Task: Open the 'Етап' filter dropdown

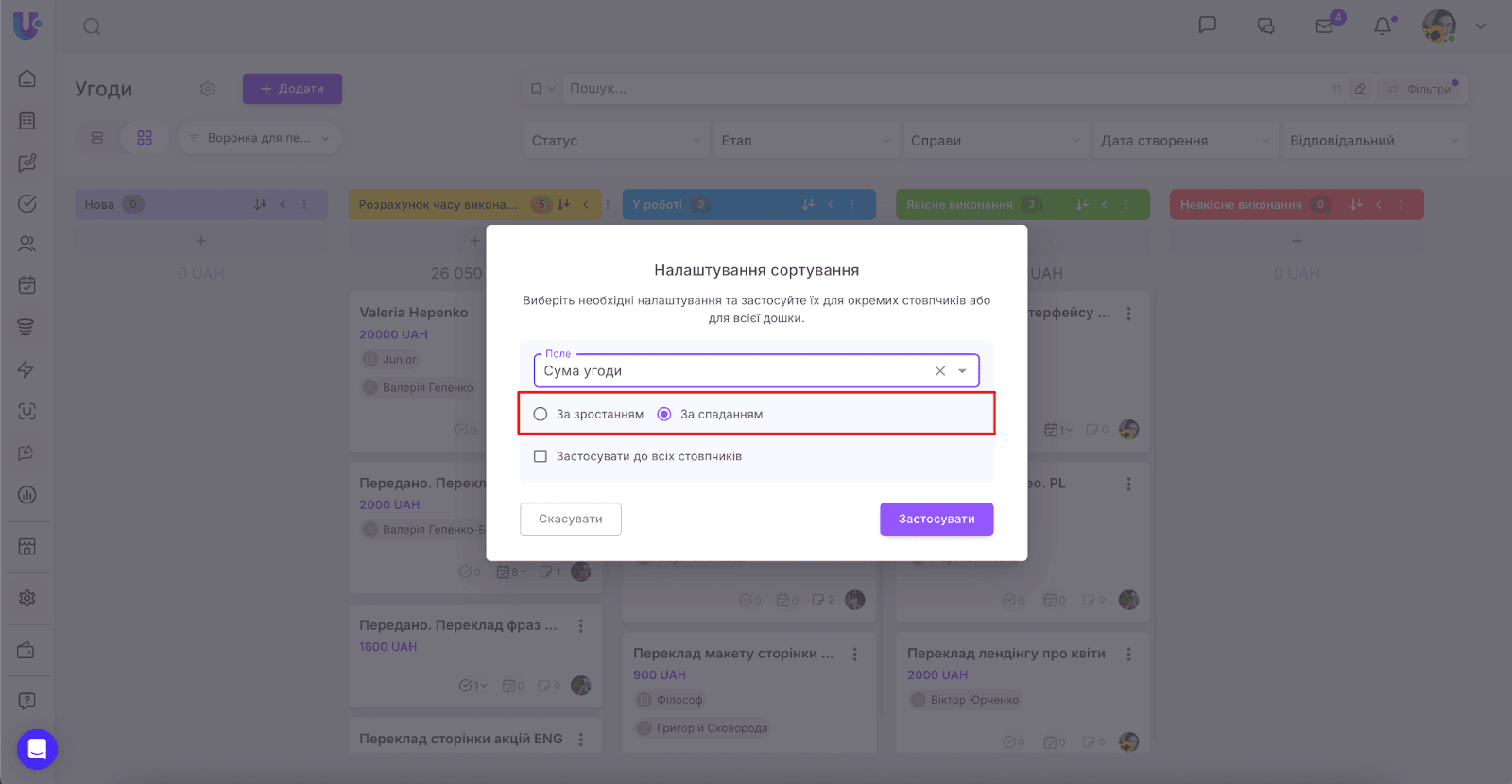Action: click(806, 141)
